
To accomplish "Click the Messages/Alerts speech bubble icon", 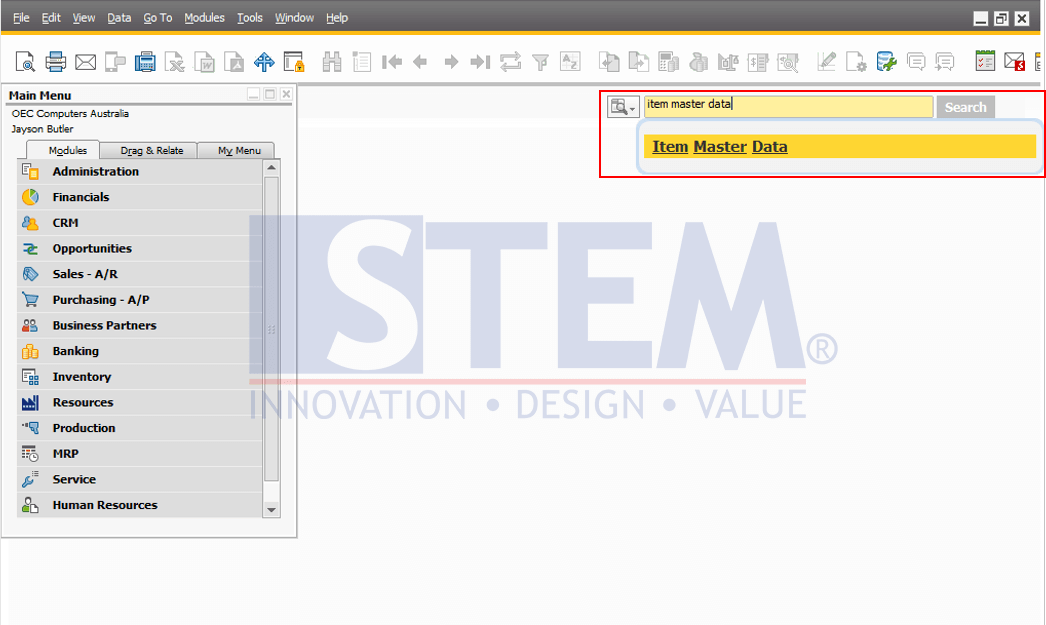I will point(916,62).
